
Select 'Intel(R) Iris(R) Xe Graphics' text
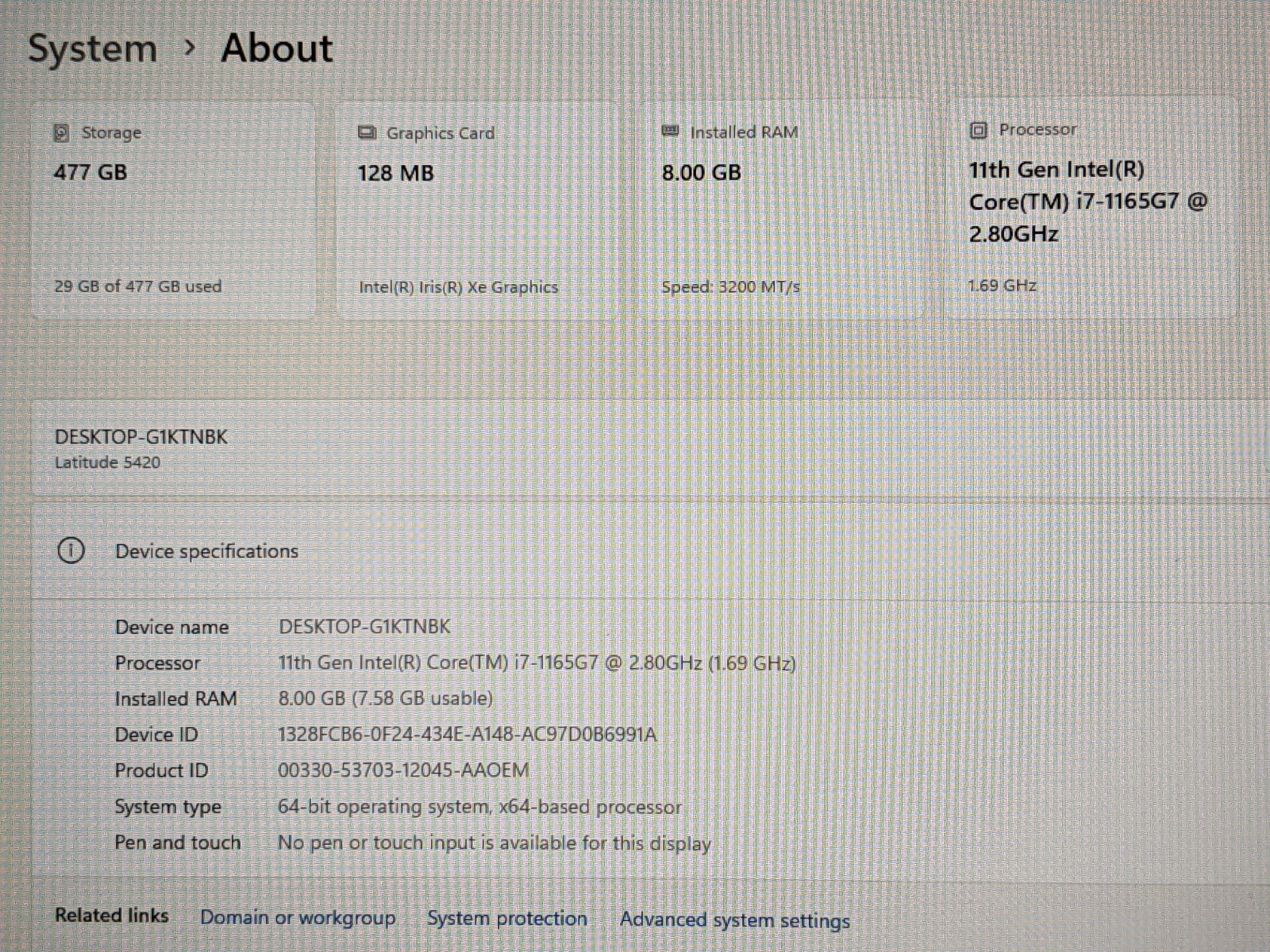(x=458, y=287)
